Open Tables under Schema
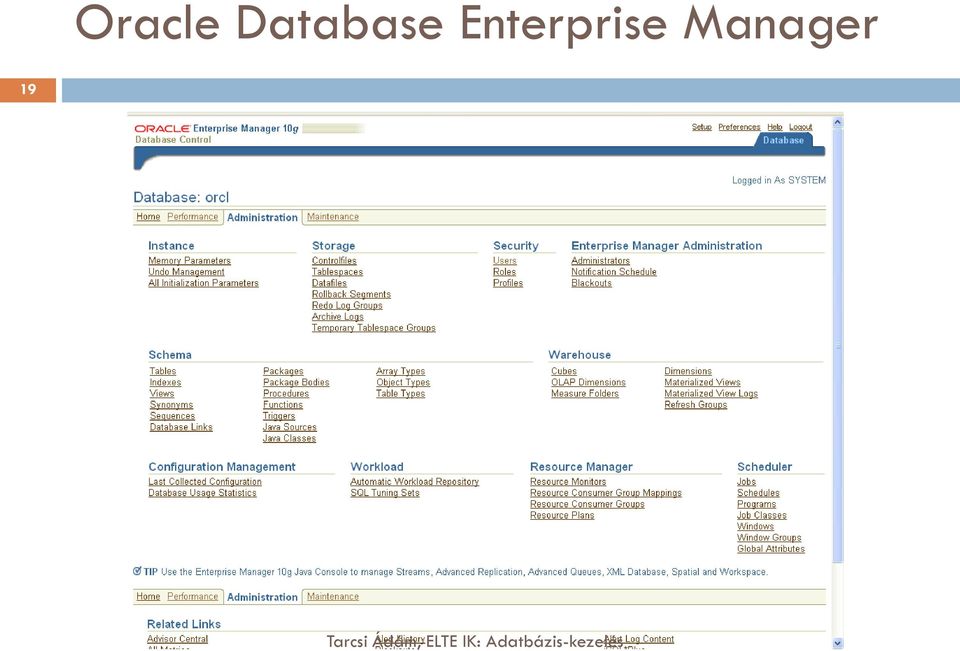 tap(163, 371)
